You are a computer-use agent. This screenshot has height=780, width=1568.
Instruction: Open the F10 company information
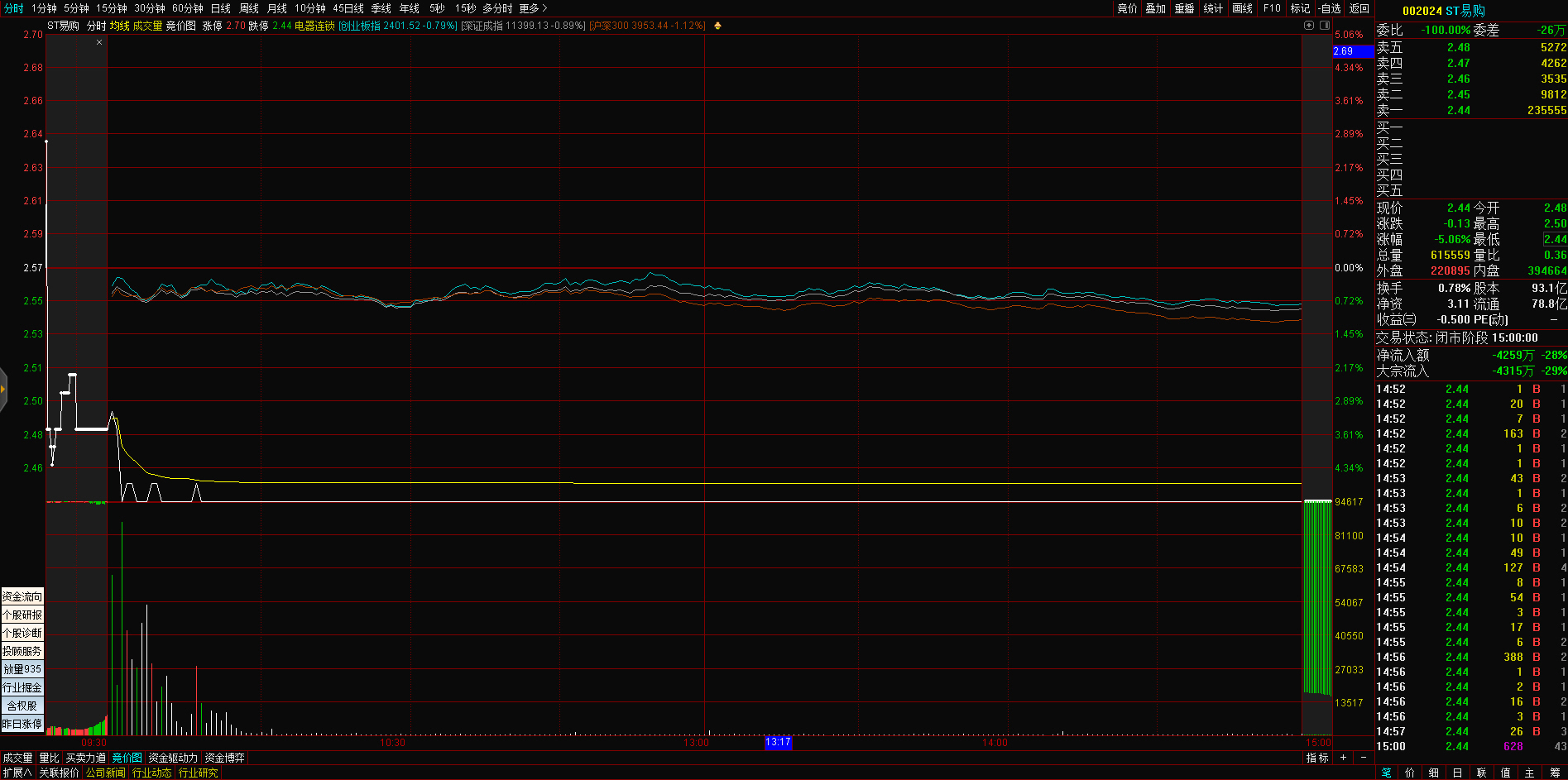point(1272,8)
